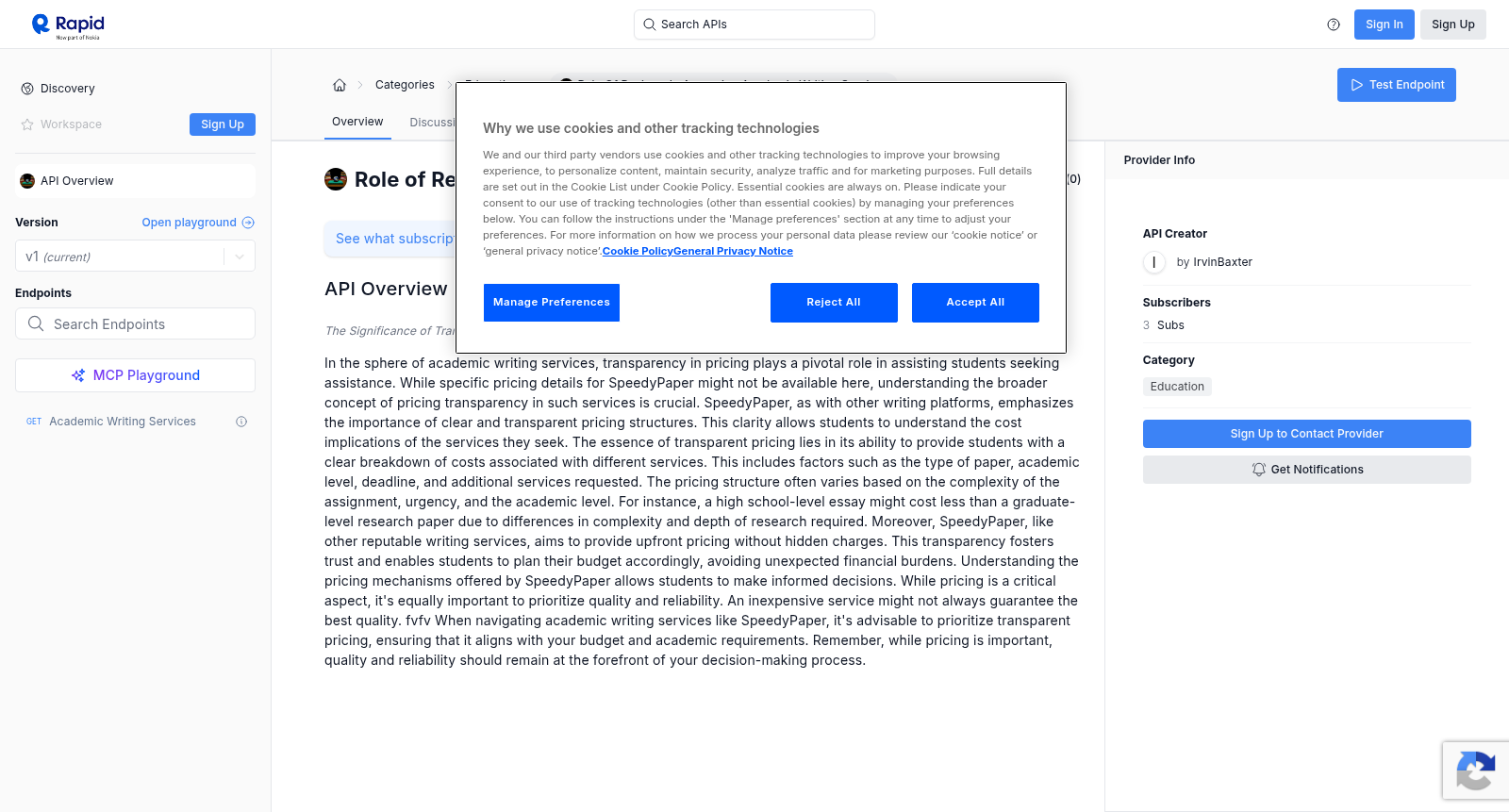Image resolution: width=1509 pixels, height=812 pixels.
Task: Open the Discussions tab
Action: coord(433,123)
